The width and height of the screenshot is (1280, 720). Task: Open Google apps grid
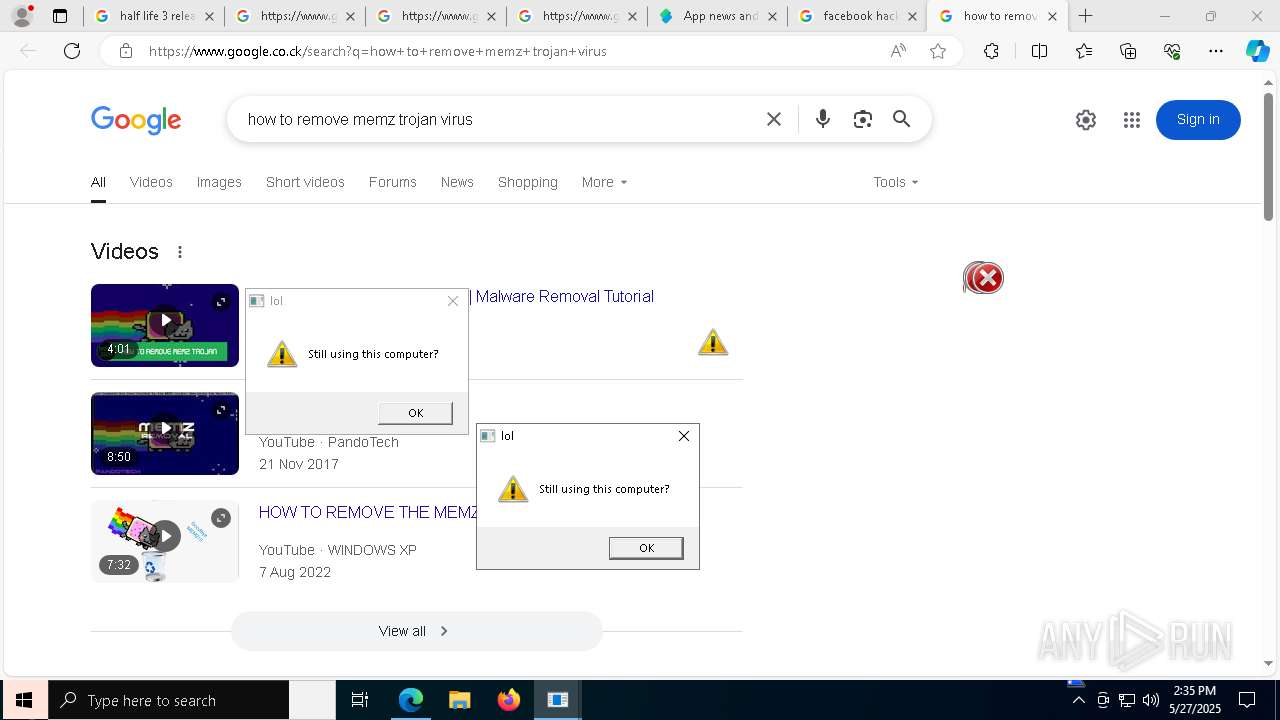(1132, 120)
